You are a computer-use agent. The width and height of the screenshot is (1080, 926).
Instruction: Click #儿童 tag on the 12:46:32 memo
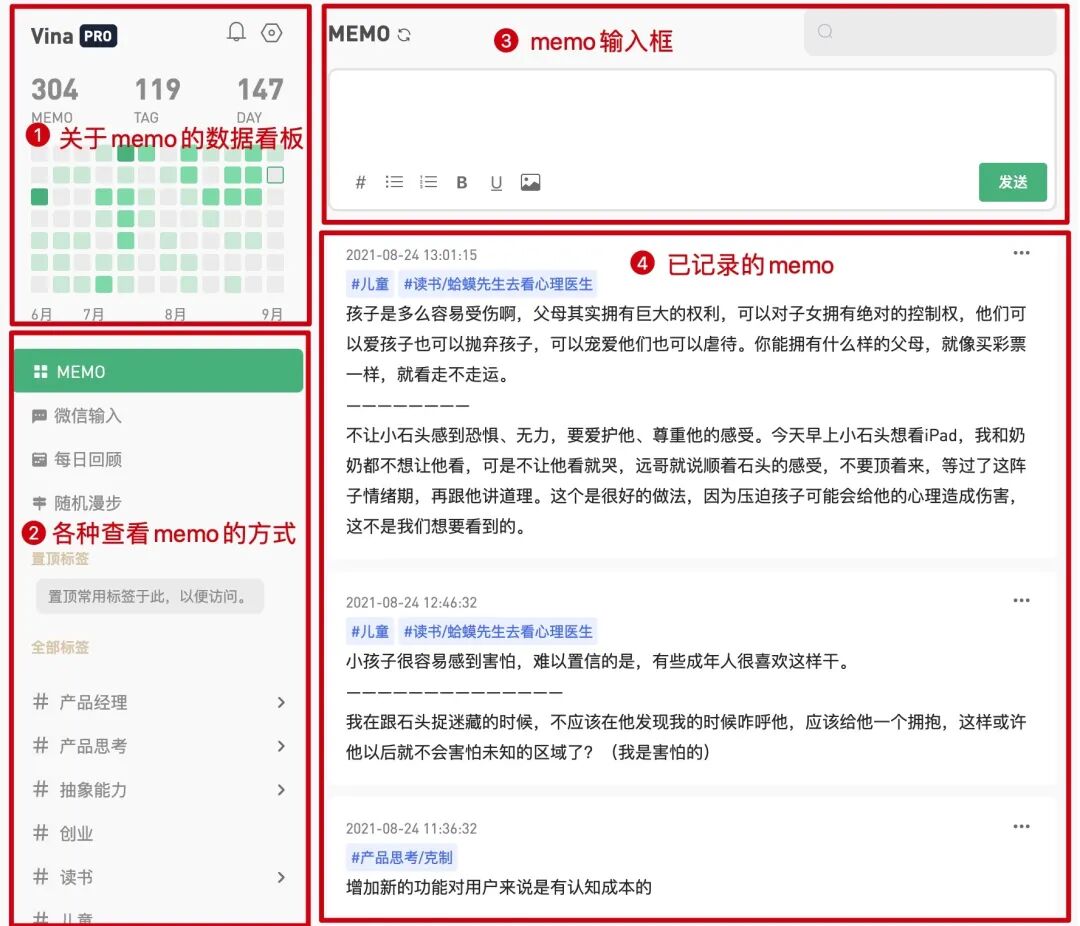pos(370,631)
